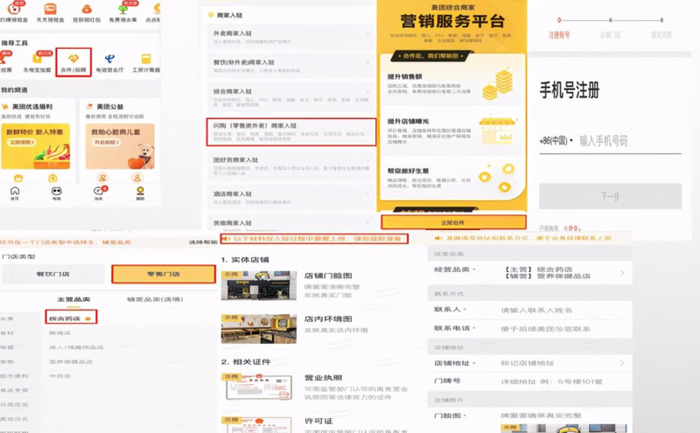The image size is (700, 433).
Task: Switch to the 主营品类 tab
Action: click(74, 299)
